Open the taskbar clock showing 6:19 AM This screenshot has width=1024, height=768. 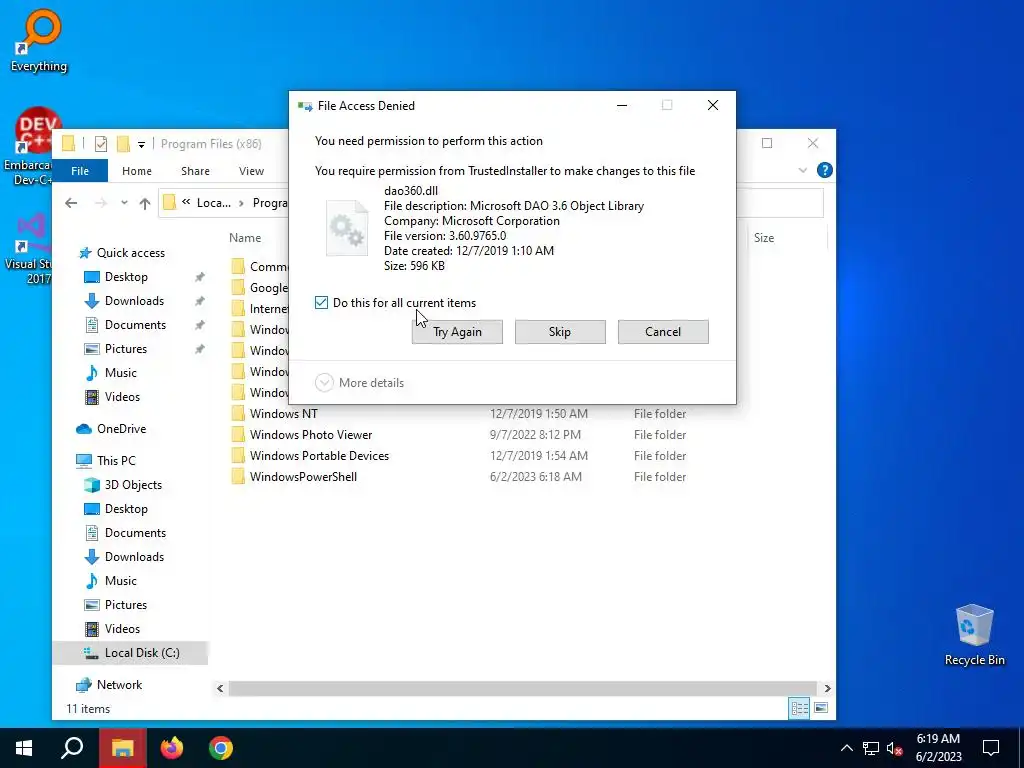point(938,748)
